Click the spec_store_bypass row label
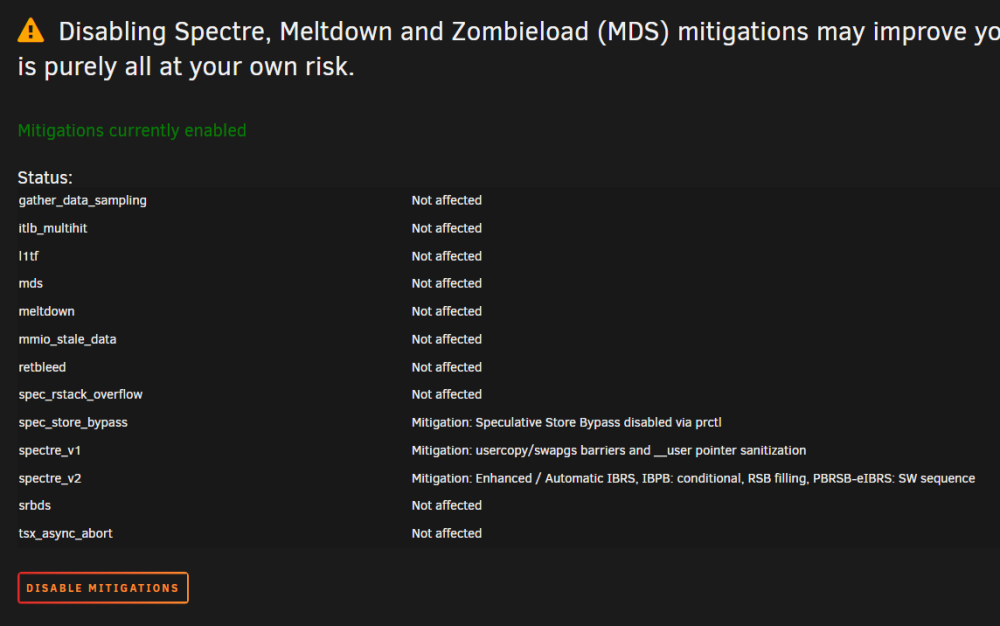1000x626 pixels. 73,423
